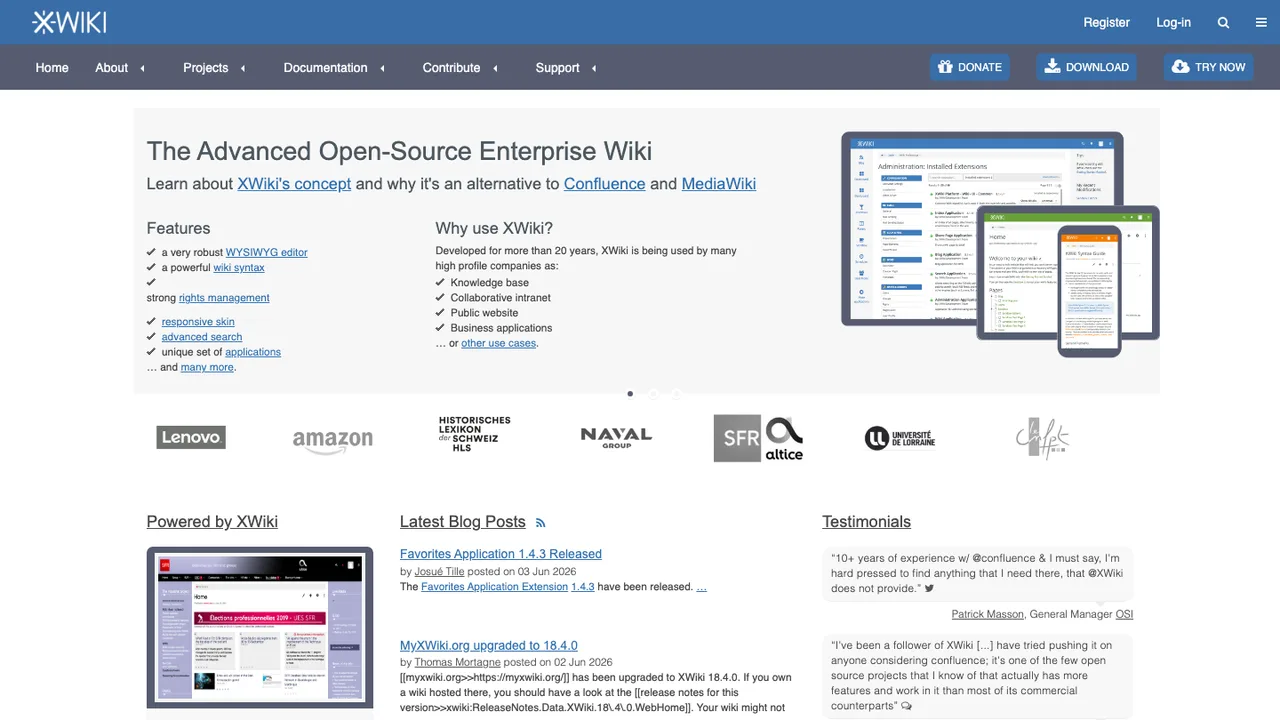Click the Log-in link
This screenshot has width=1280, height=720.
[1173, 22]
